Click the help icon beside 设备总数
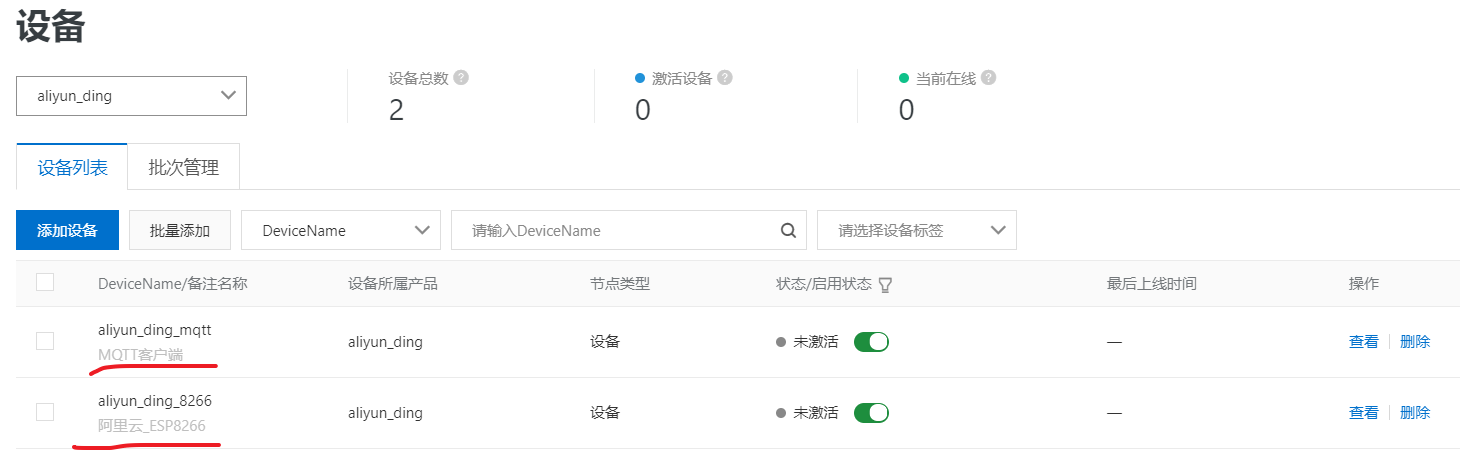The height and width of the screenshot is (454, 1460). [461, 78]
